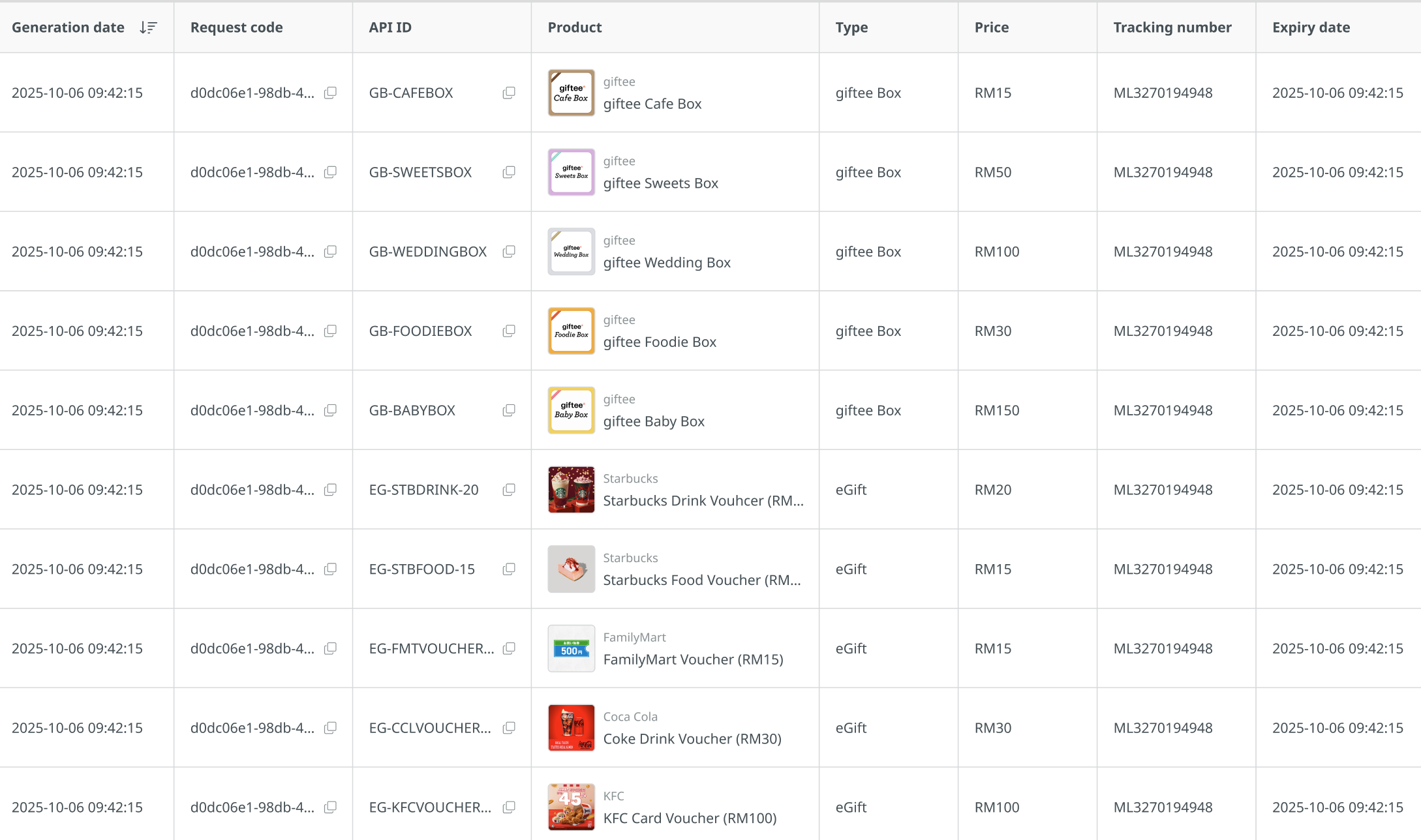Open the KFC Card Voucher thumbnail image
This screenshot has height=840, width=1421.
(571, 807)
